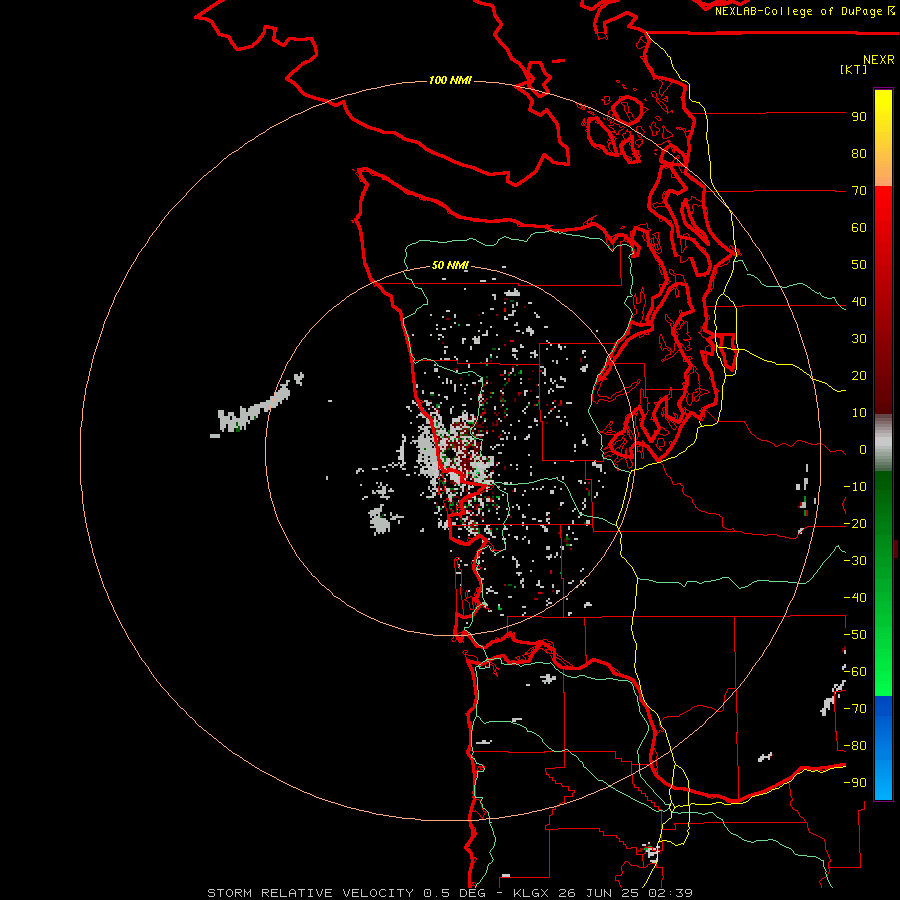Click the "KLGX" radar site identifier
This screenshot has width=900, height=900.
click(x=531, y=893)
